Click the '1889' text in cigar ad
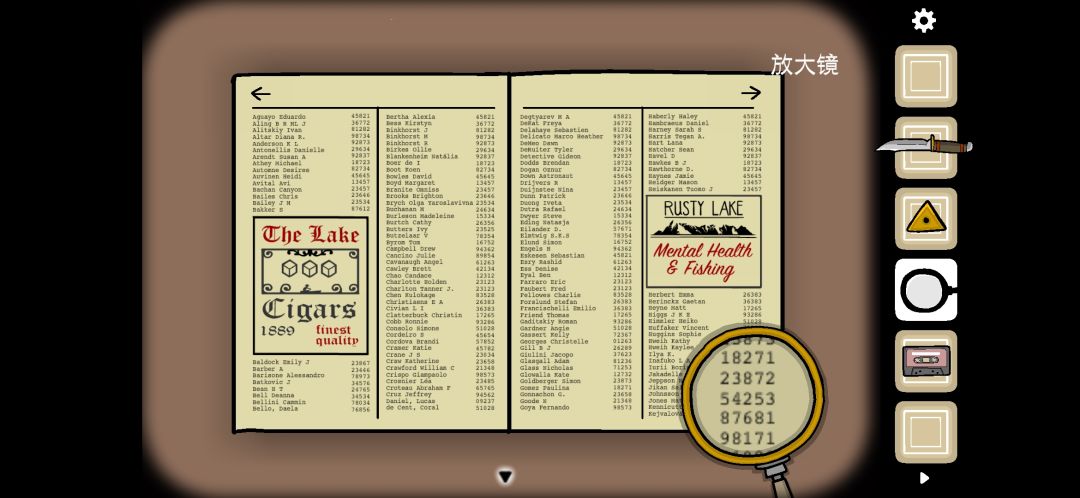 click(278, 331)
